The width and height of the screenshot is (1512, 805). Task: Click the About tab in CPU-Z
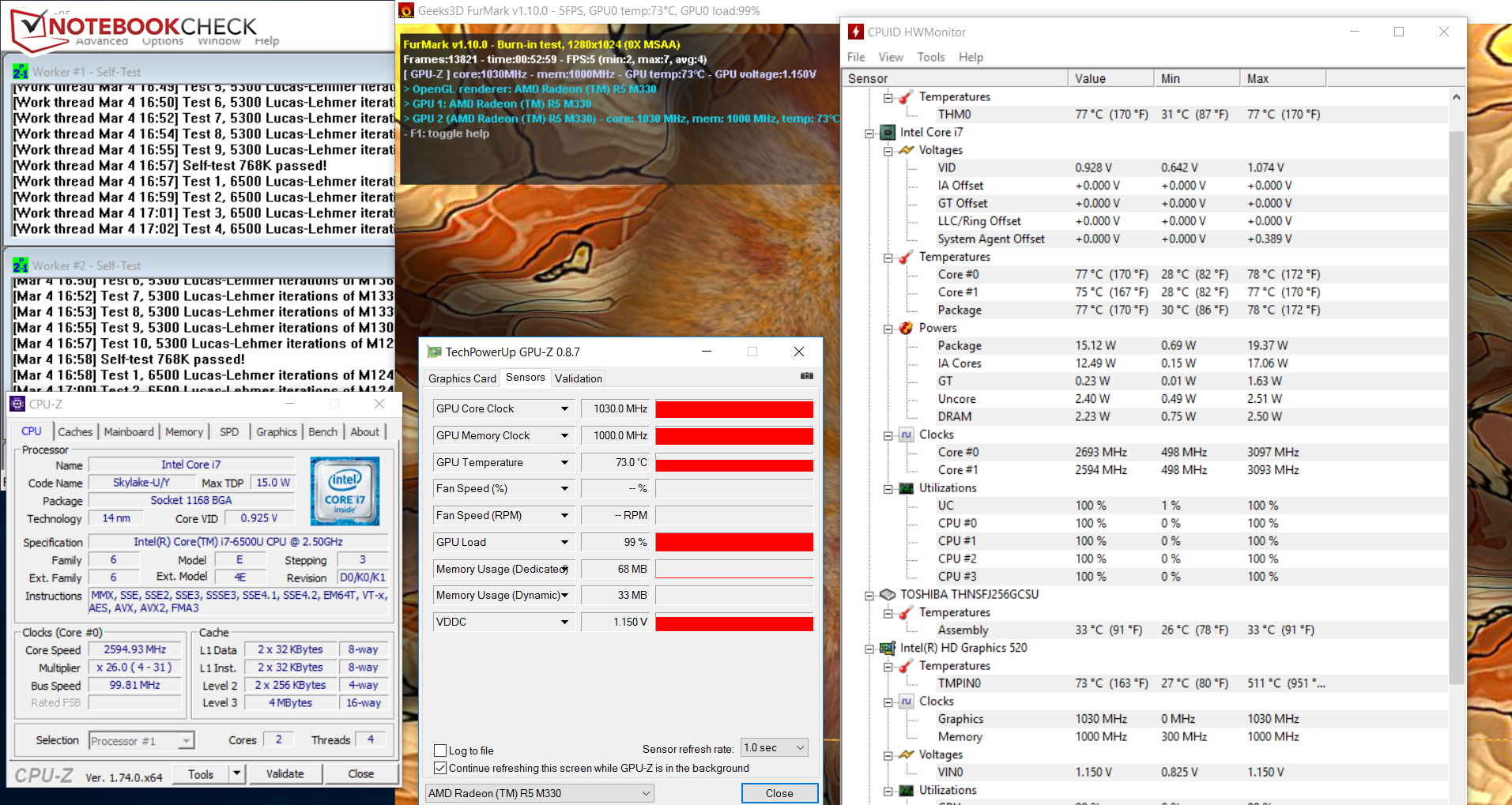point(364,431)
